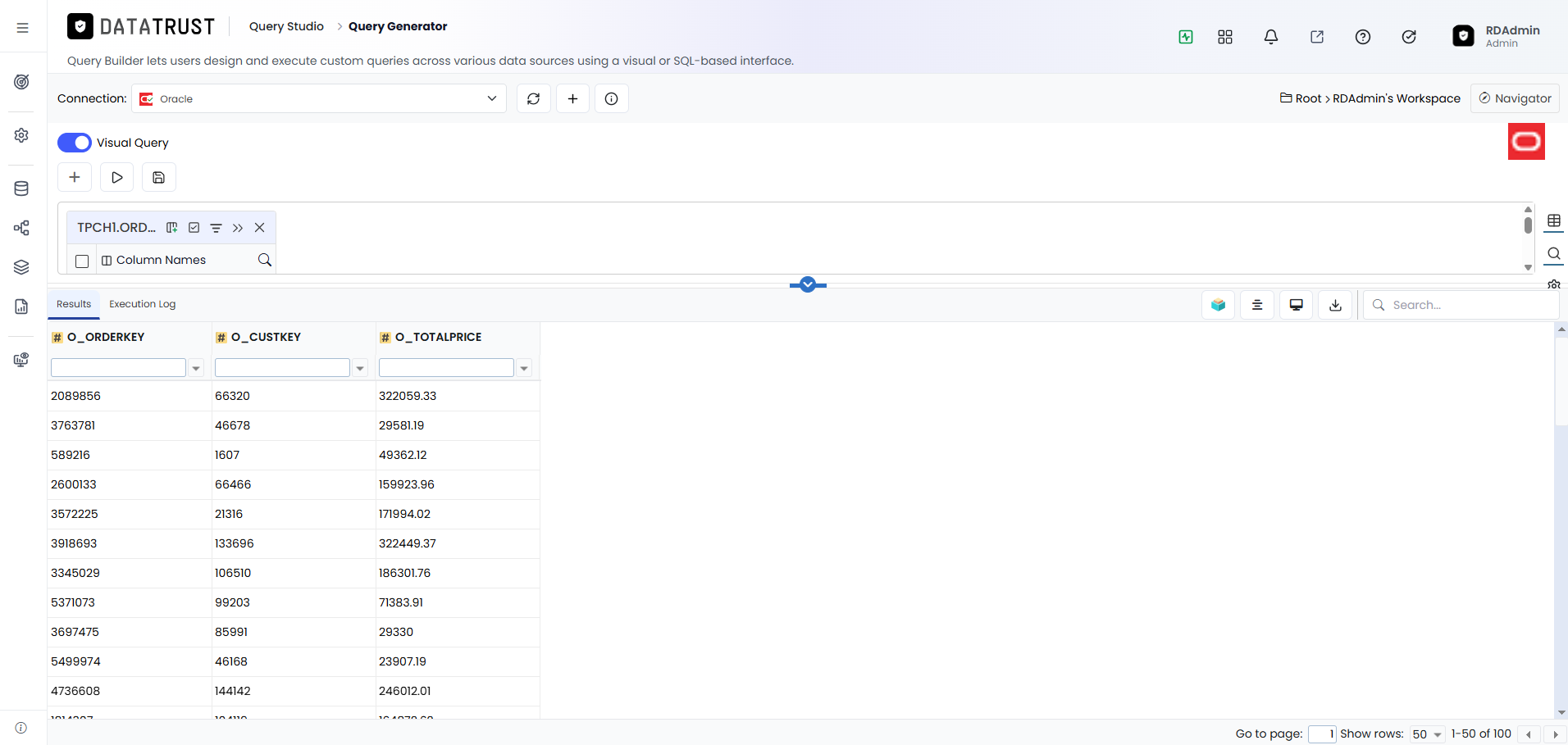Click the add column icon on TPCH1.ORD table
This screenshot has width=1568, height=745.
coord(172,228)
